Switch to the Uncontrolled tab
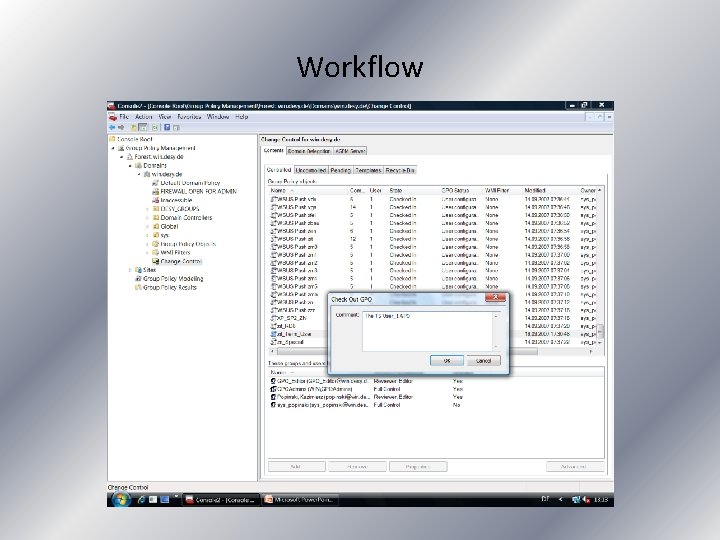 point(311,170)
